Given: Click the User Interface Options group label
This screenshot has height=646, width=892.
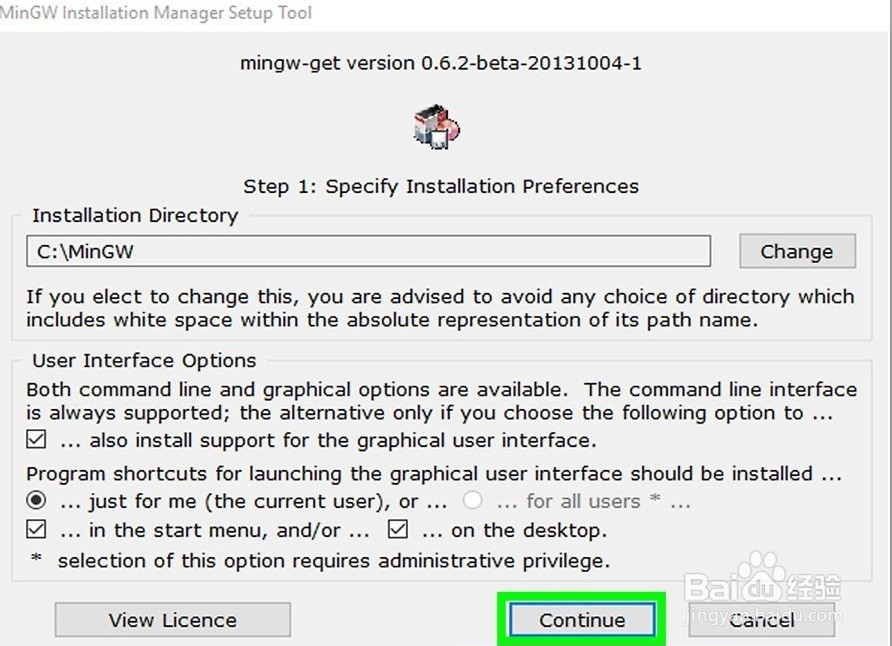Looking at the screenshot, I should [144, 361].
